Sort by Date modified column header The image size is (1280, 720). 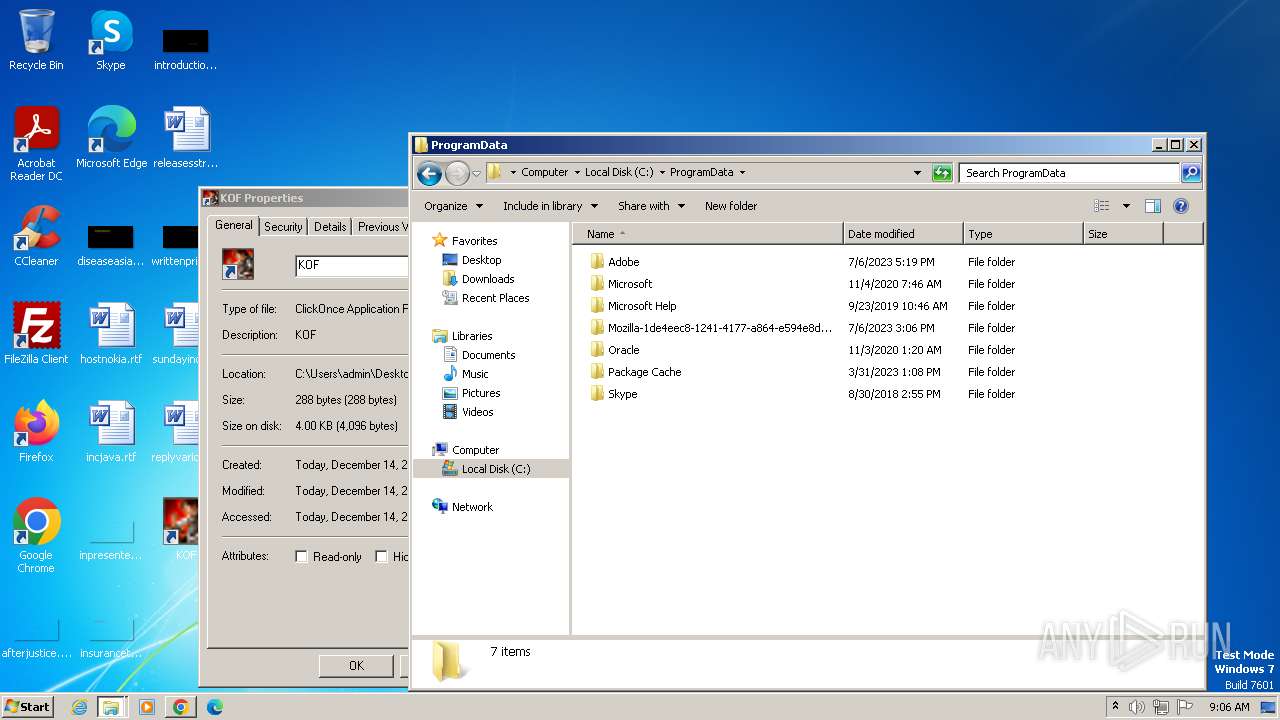point(903,234)
